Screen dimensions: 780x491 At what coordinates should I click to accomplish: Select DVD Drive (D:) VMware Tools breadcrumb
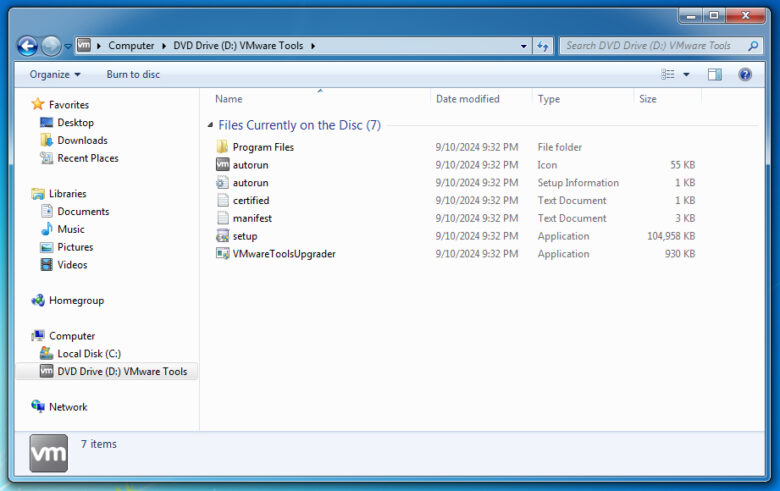point(238,46)
